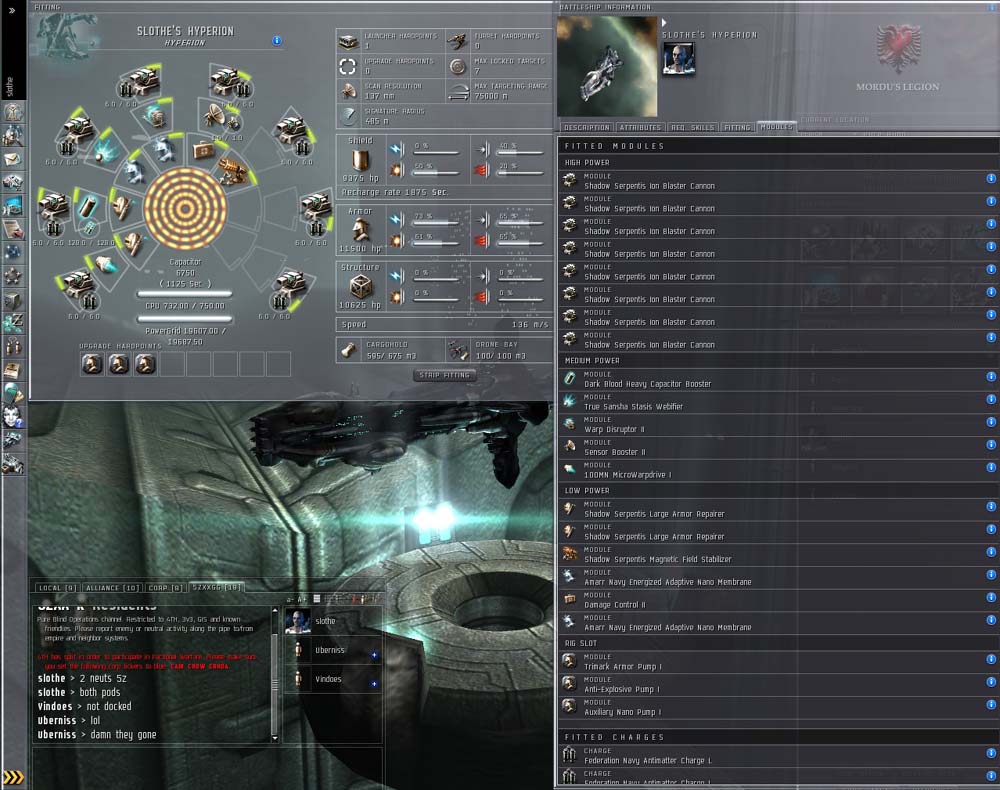Click the yellow triple-chevron button at sidebar bottom
Viewport: 1000px width, 790px height.
click(13, 777)
